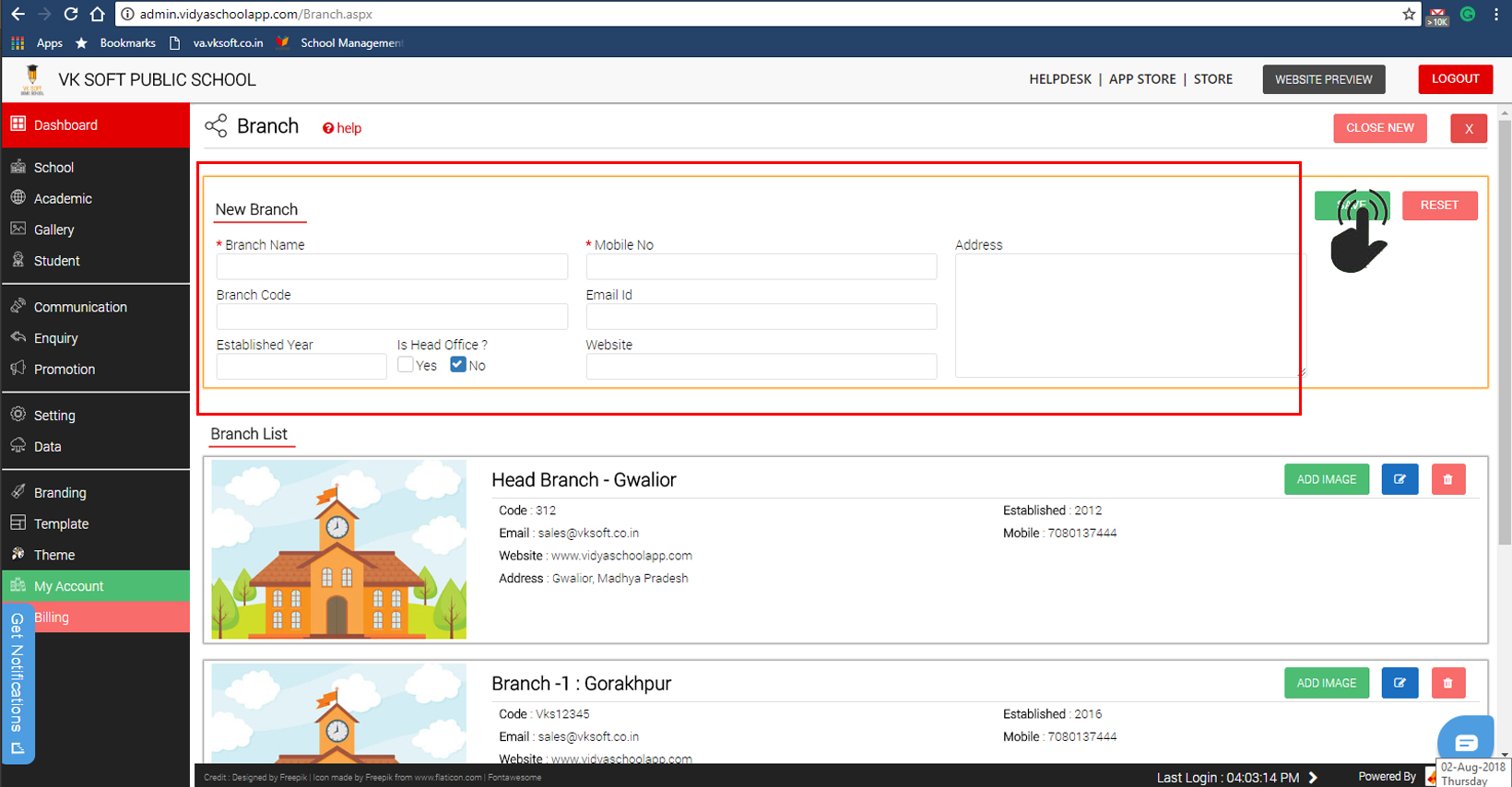Click the green SAVE button
Image resolution: width=1512 pixels, height=787 pixels.
(1352, 206)
